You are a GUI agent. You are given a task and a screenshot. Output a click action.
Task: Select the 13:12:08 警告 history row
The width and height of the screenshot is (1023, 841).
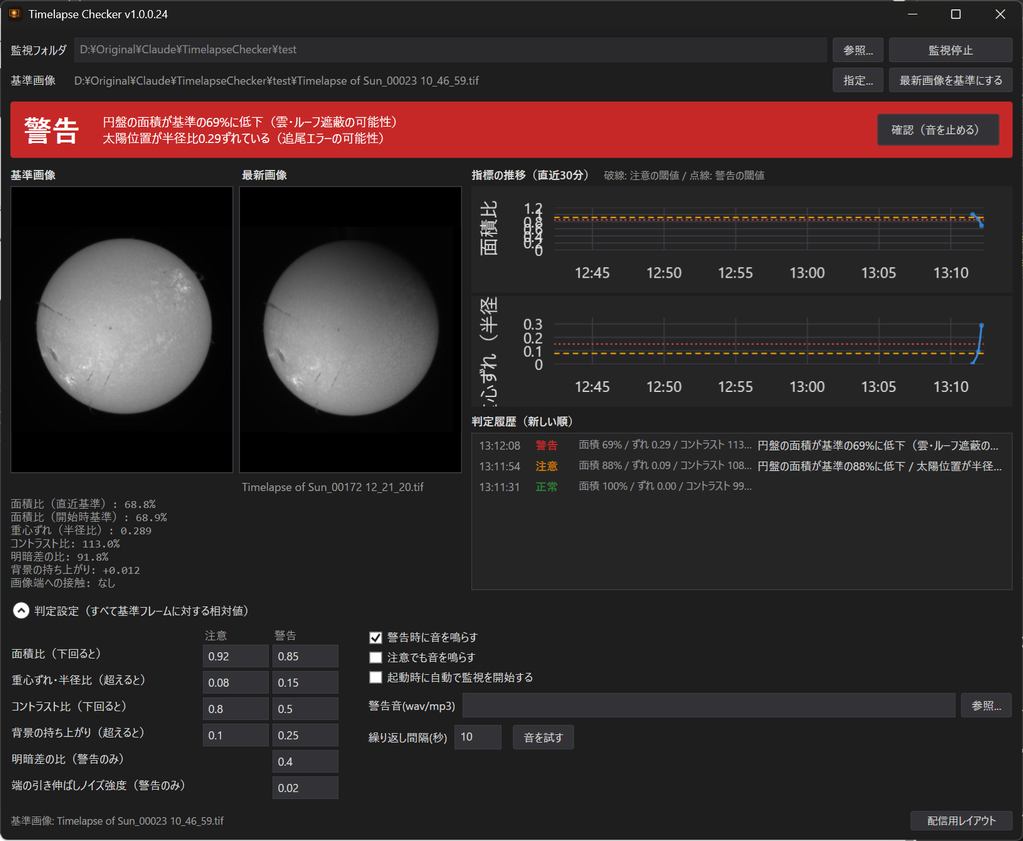pyautogui.click(x=742, y=446)
